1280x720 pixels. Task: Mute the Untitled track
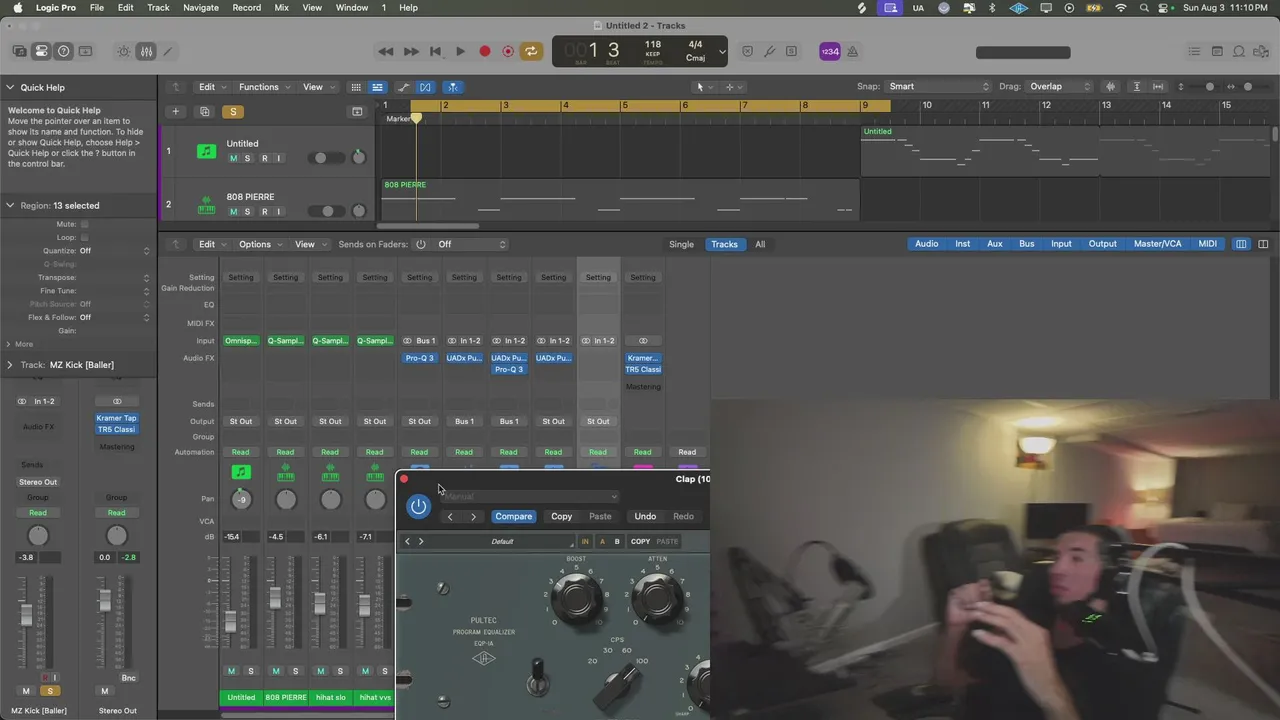coord(233,158)
